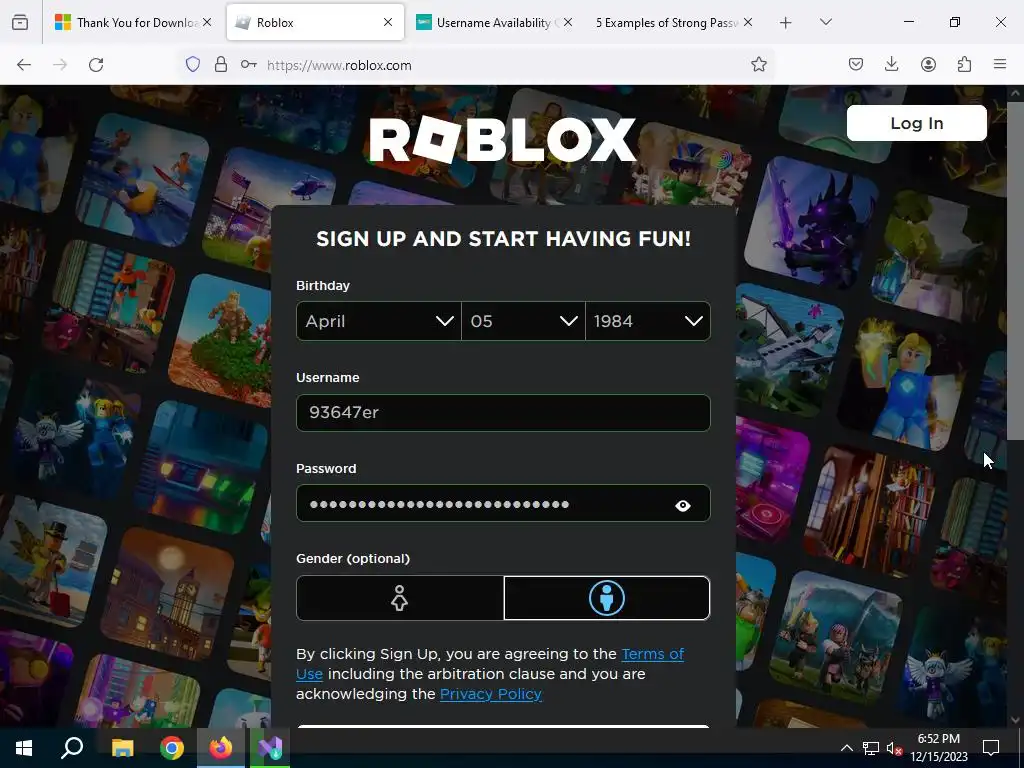
Task: Open network status tray icon
Action: pyautogui.click(x=871, y=748)
